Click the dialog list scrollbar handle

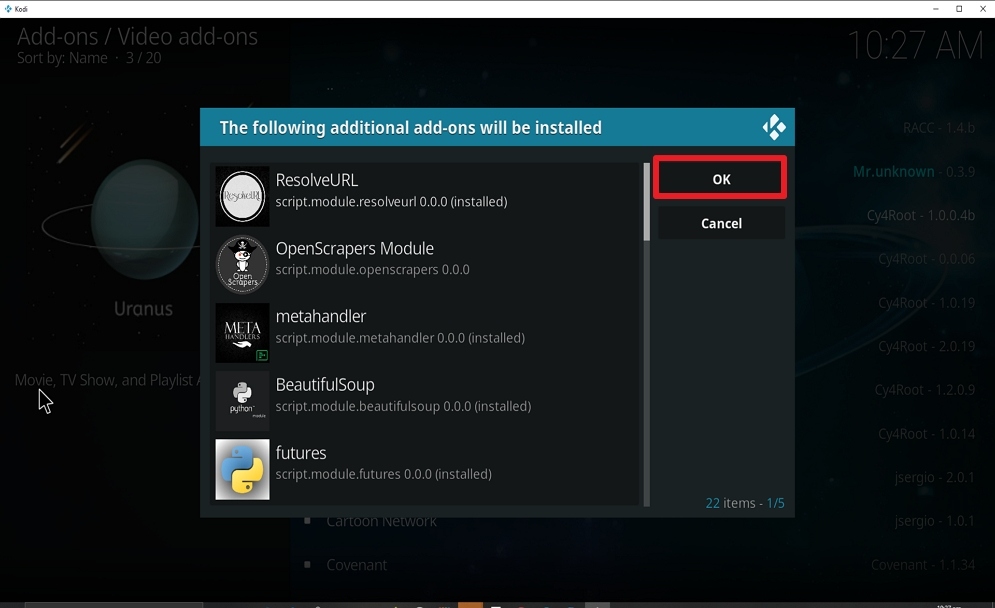647,202
